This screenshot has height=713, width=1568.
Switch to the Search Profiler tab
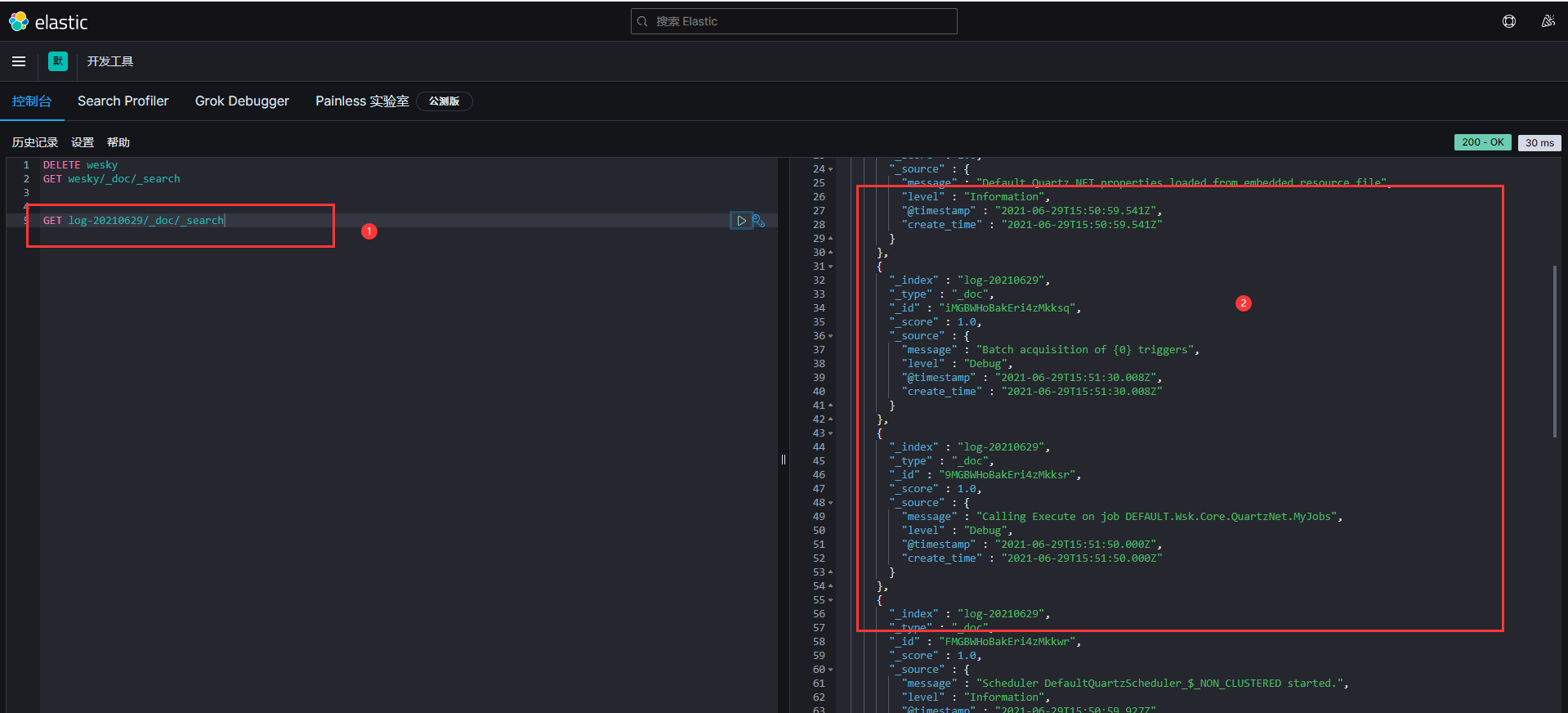click(x=123, y=101)
